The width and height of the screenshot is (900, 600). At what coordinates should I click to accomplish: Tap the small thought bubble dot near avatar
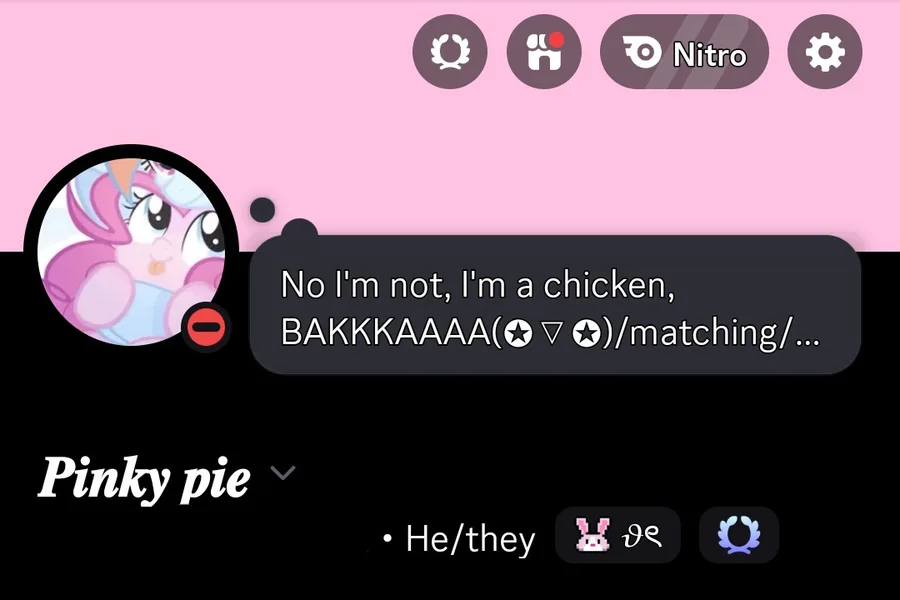262,210
